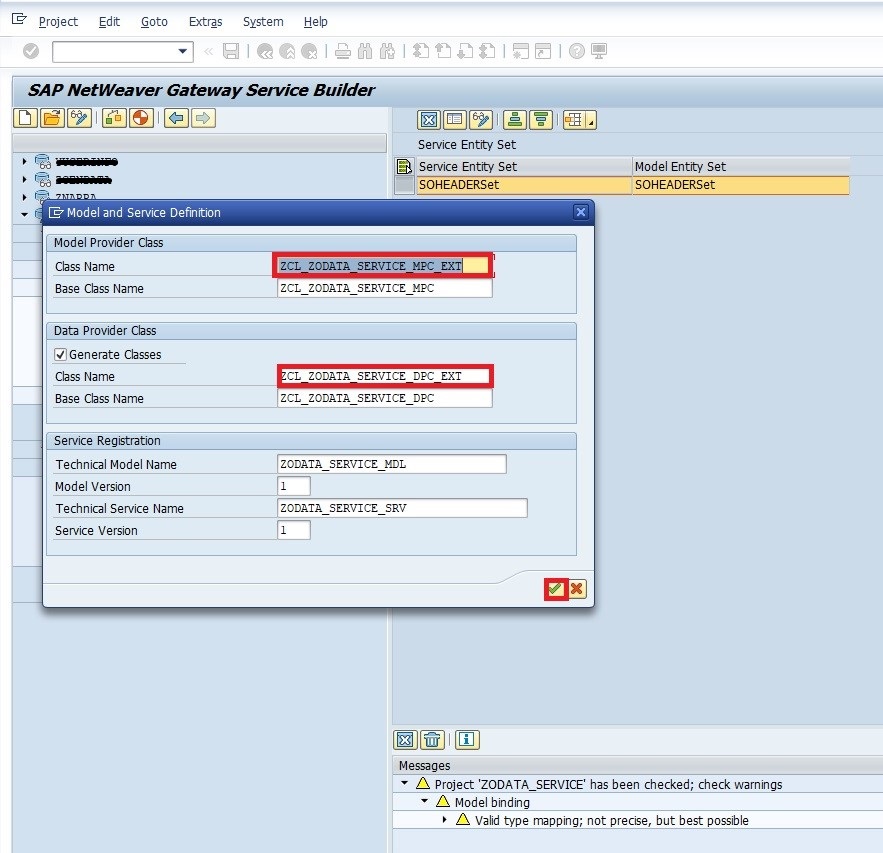Expand the Valid type mapping warning
The width and height of the screenshot is (883, 853).
point(444,820)
